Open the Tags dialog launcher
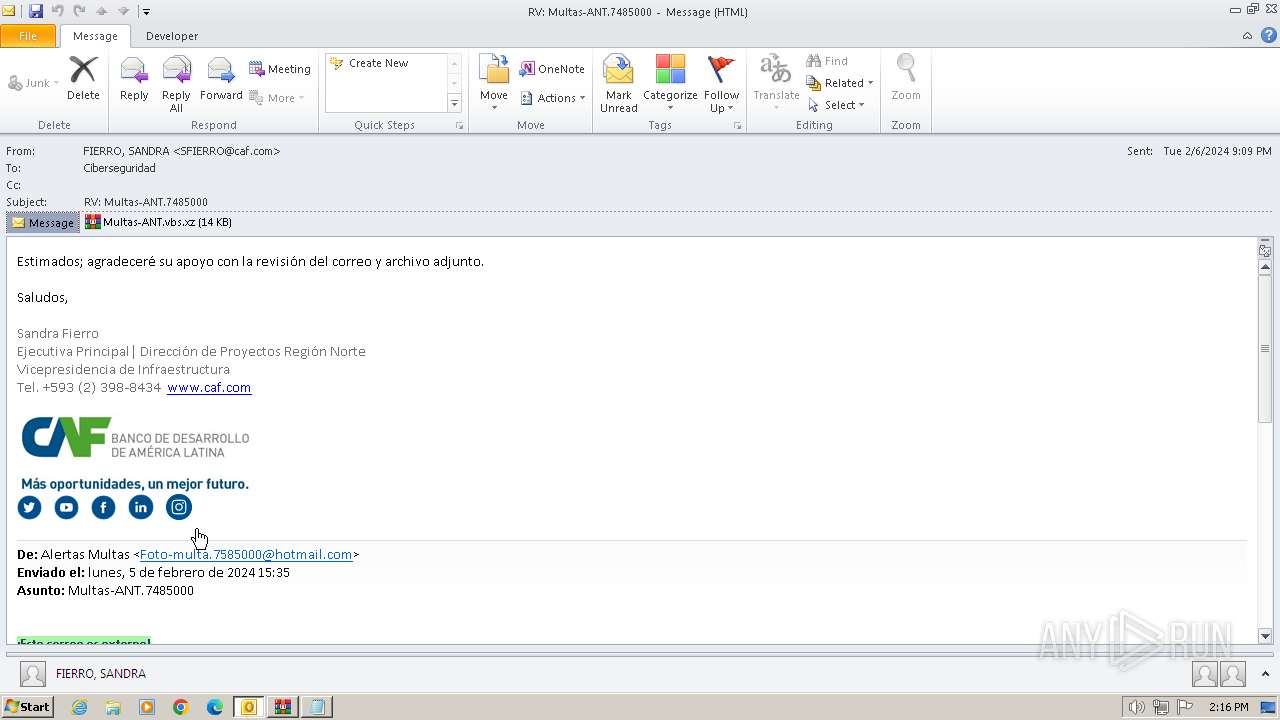Screen dimensions: 1280x720 (x=738, y=125)
